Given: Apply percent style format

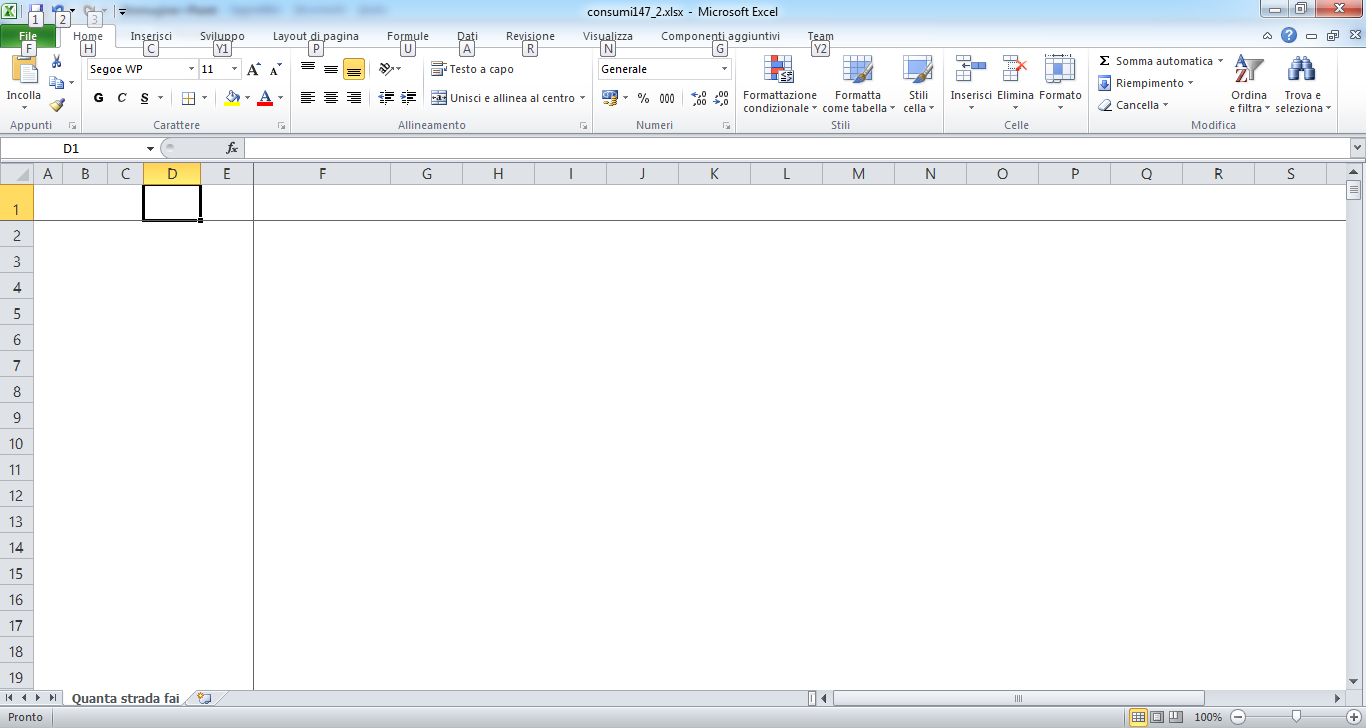Looking at the screenshot, I should (643, 98).
